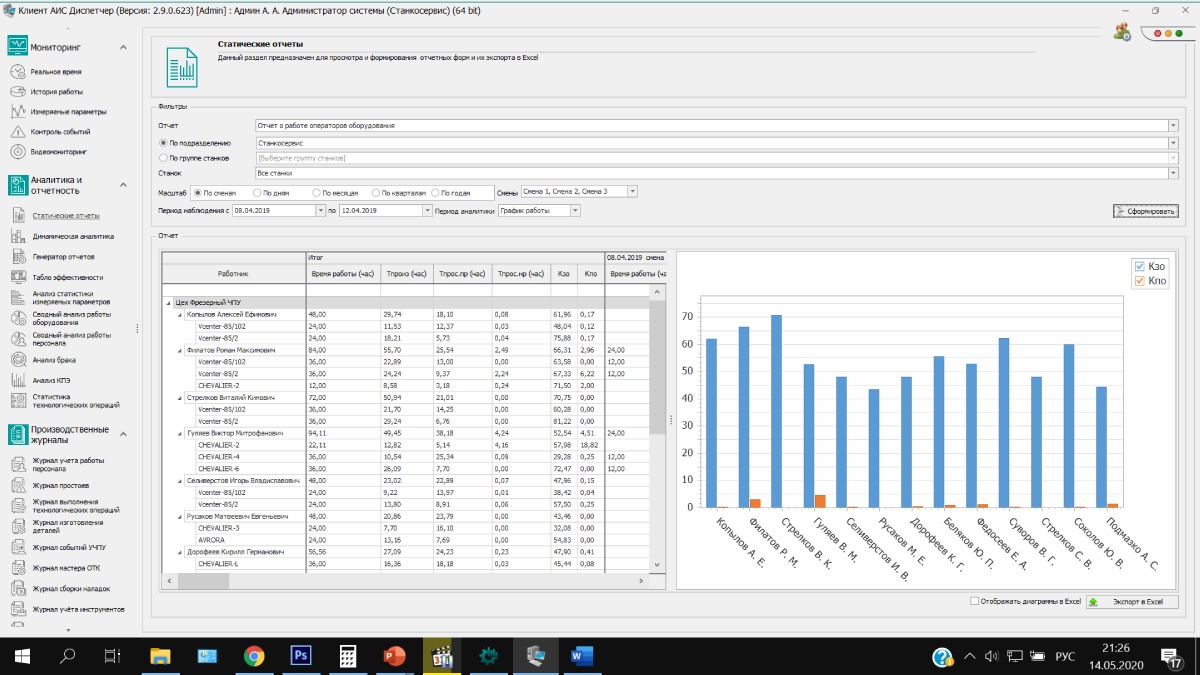This screenshot has width=1200, height=675.
Task: Enable Отображать диаграммы в Excel checkbox
Action: point(975,601)
